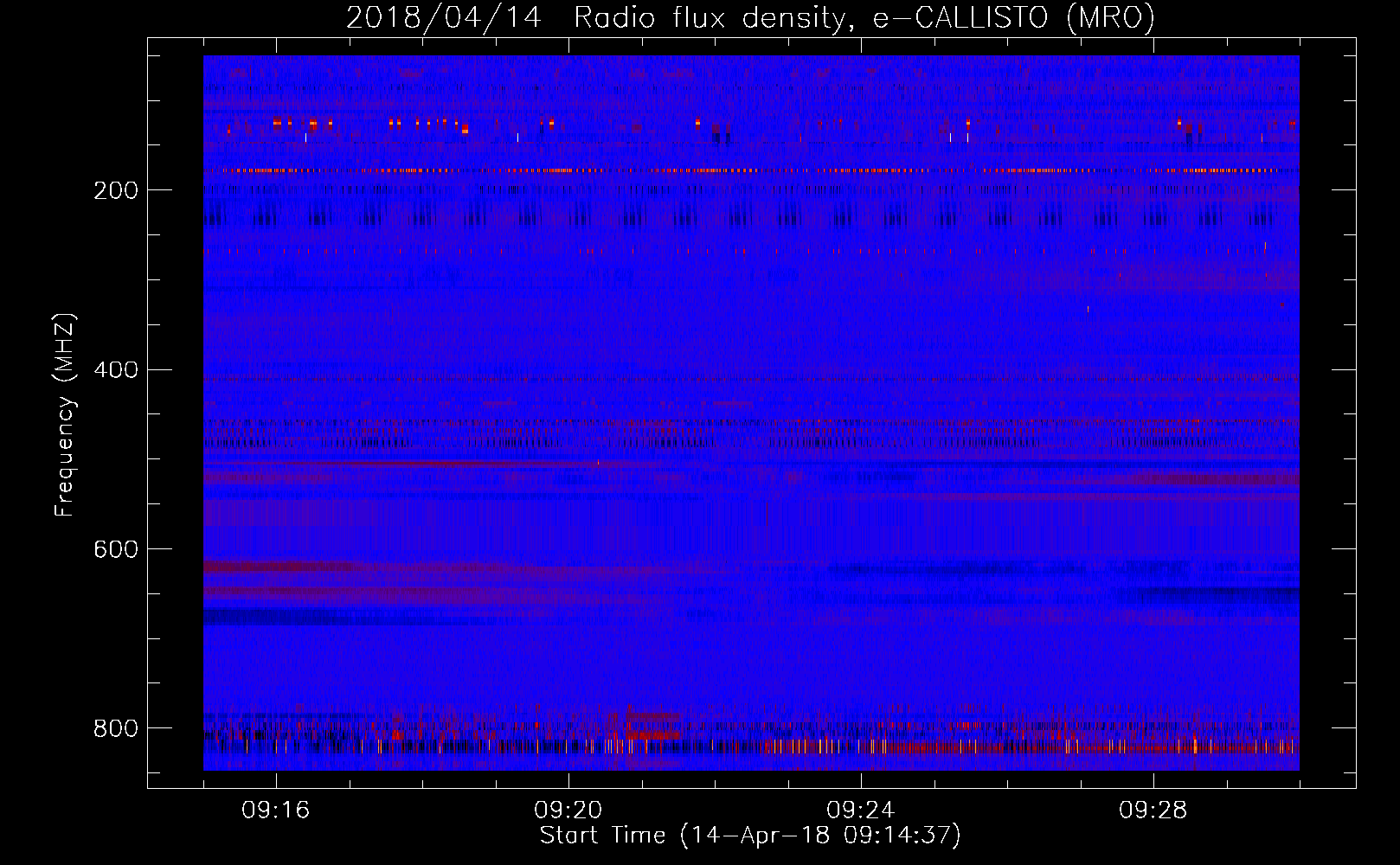Select the 'e-CALLISTO (MRO)' title text
Image resolution: width=1400 pixels, height=865 pixels.
point(1014,17)
